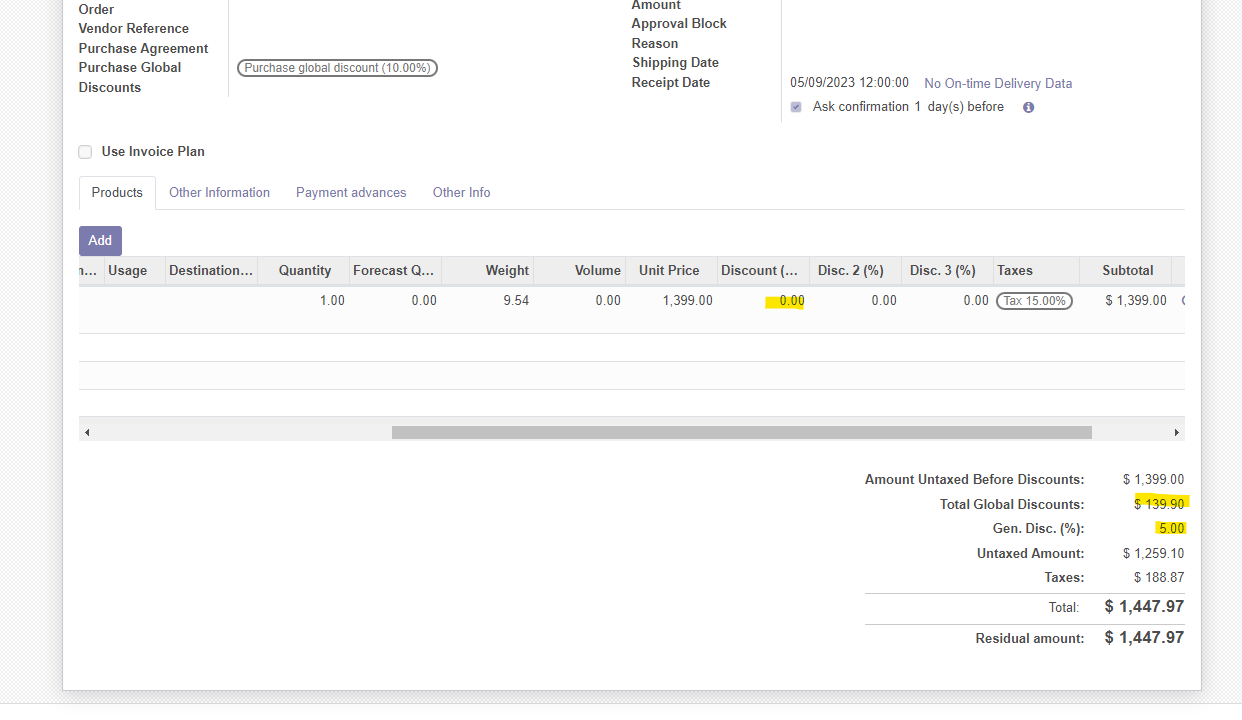Image resolution: width=1242 pixels, height=720 pixels.
Task: Click the receipt date 05/09/2023 12:00:00
Action: pyautogui.click(x=849, y=83)
